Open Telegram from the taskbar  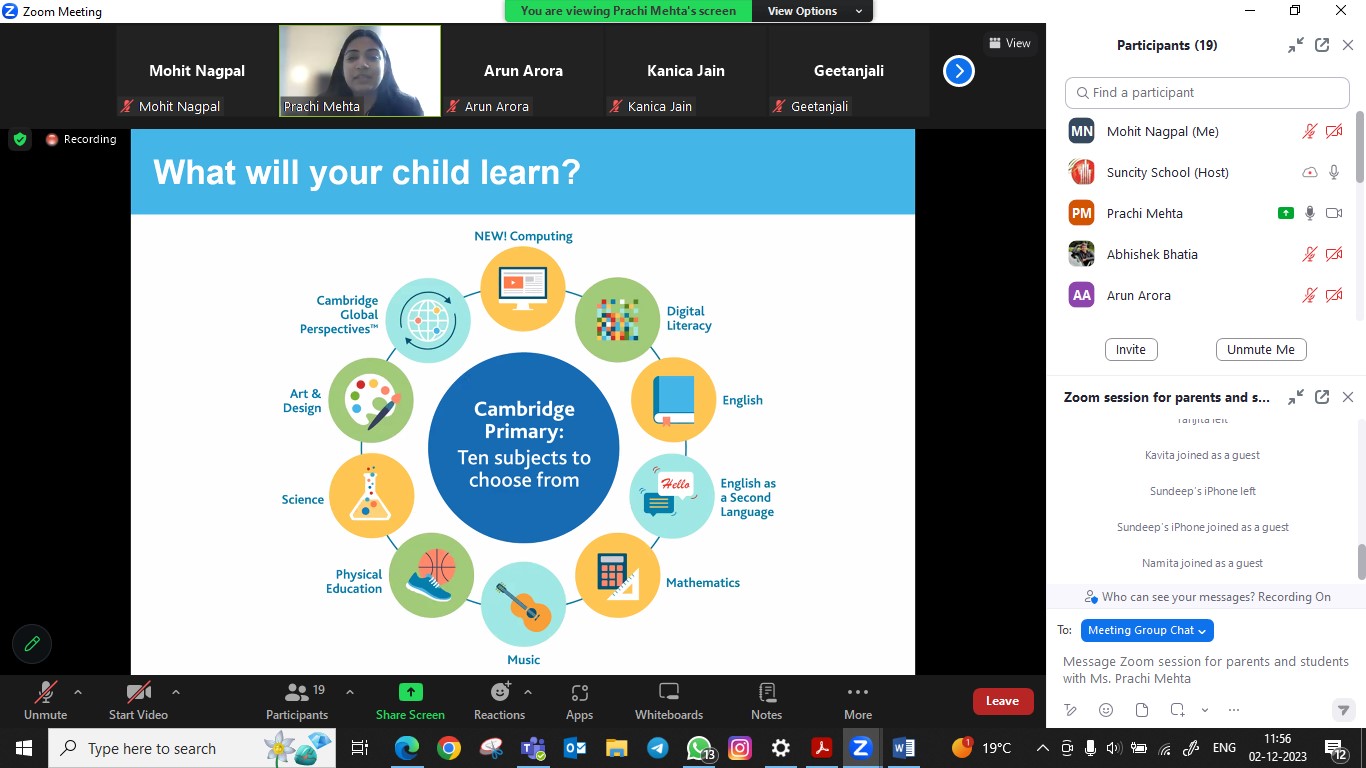tap(658, 748)
